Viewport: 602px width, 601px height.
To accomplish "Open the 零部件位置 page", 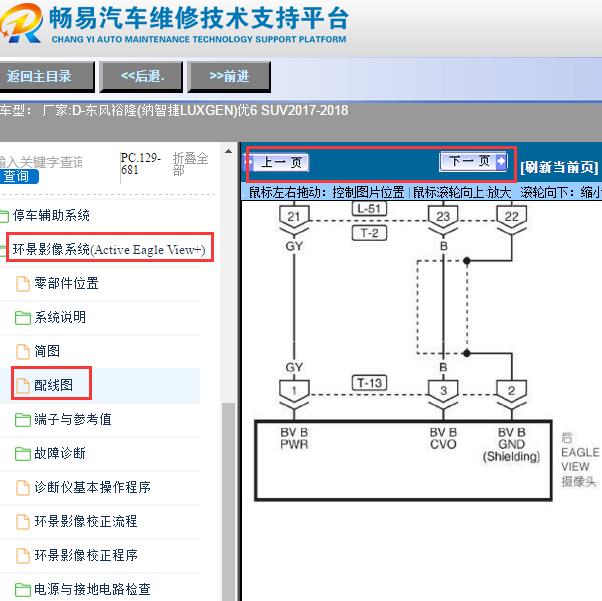I will (x=66, y=283).
